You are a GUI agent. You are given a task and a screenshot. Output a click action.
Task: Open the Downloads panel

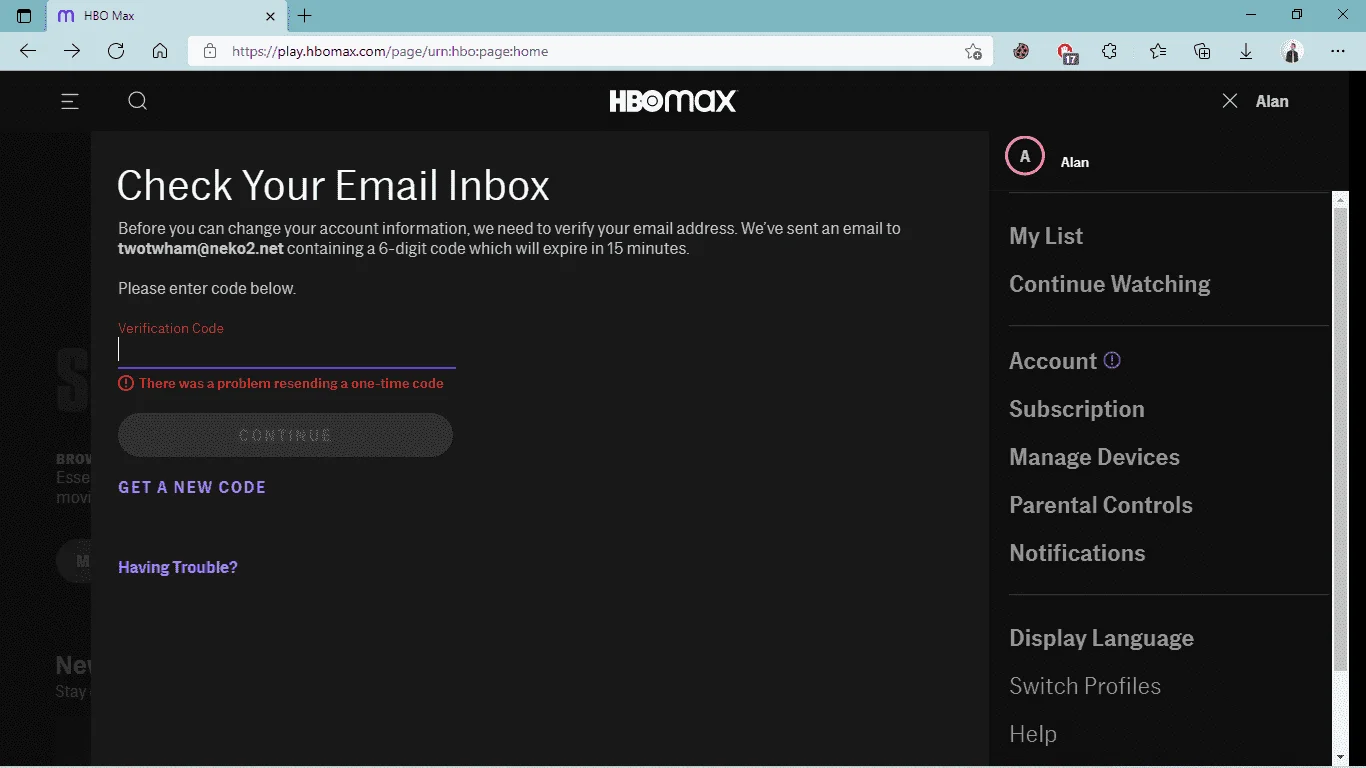tap(1246, 51)
